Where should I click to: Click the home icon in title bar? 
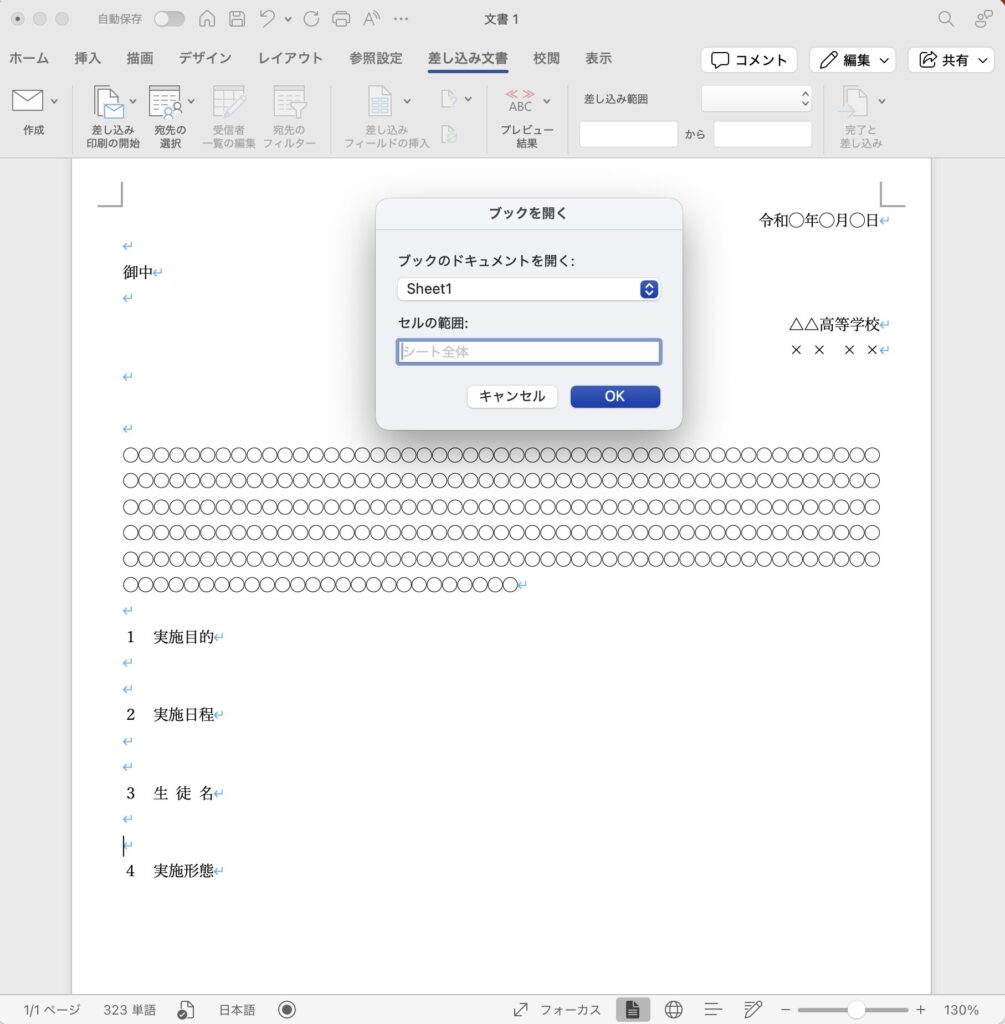[207, 19]
